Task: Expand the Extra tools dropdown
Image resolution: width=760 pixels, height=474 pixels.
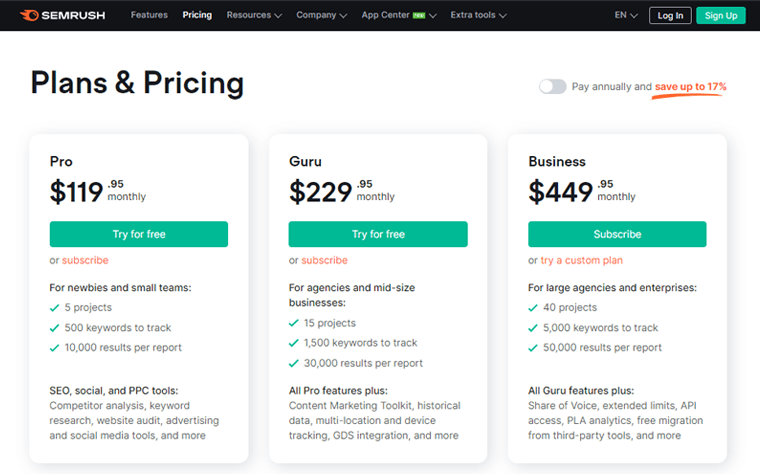Action: point(478,15)
